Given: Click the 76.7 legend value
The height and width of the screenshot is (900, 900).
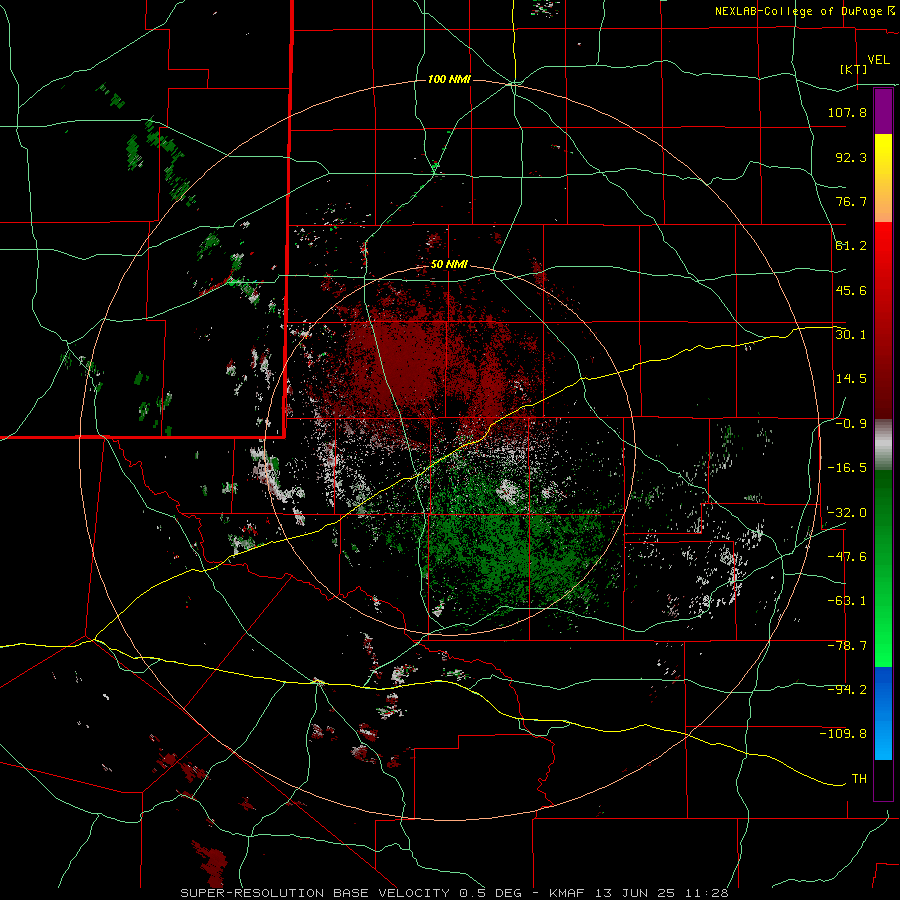Looking at the screenshot, I should coord(851,201).
